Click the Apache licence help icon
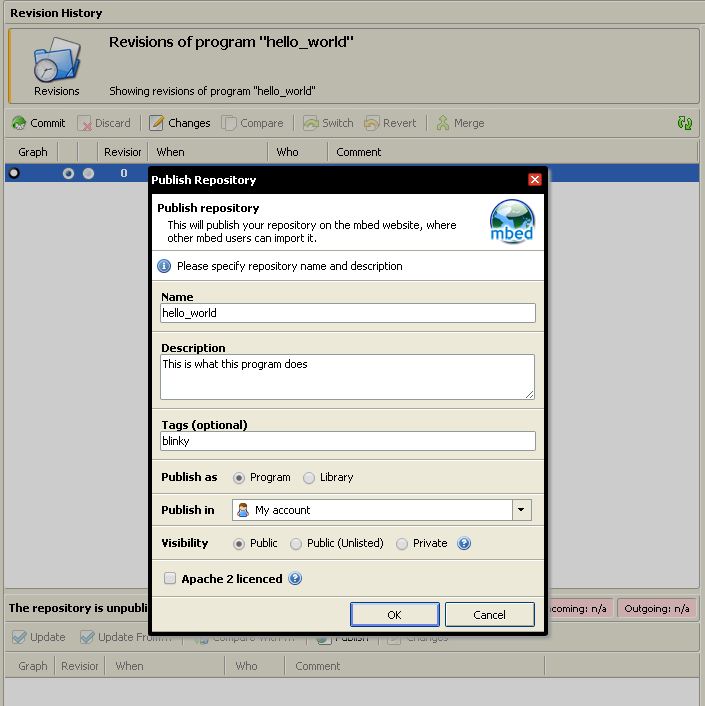 coord(295,579)
